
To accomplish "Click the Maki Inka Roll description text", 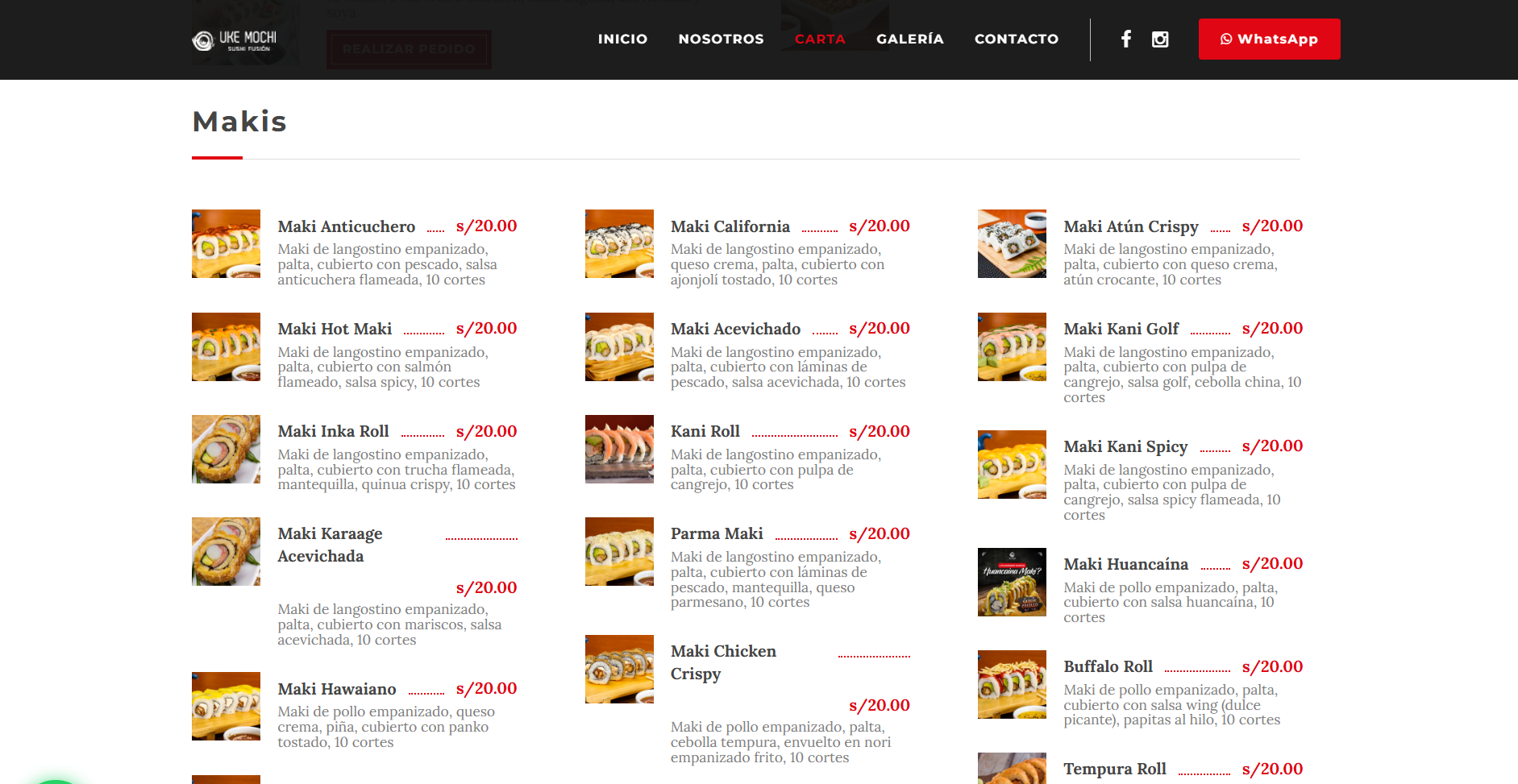I will (397, 470).
